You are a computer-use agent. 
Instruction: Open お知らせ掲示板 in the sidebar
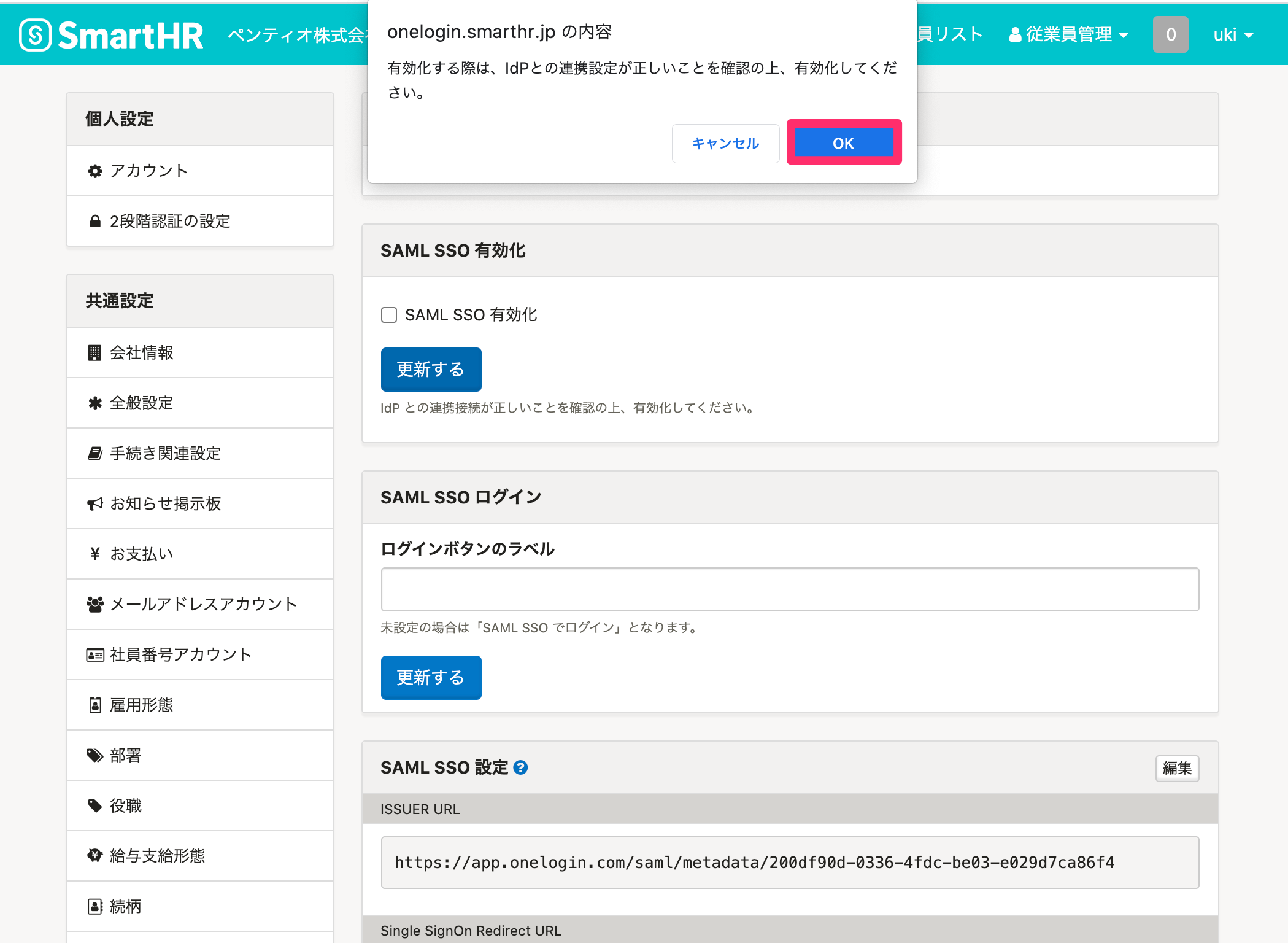point(200,503)
